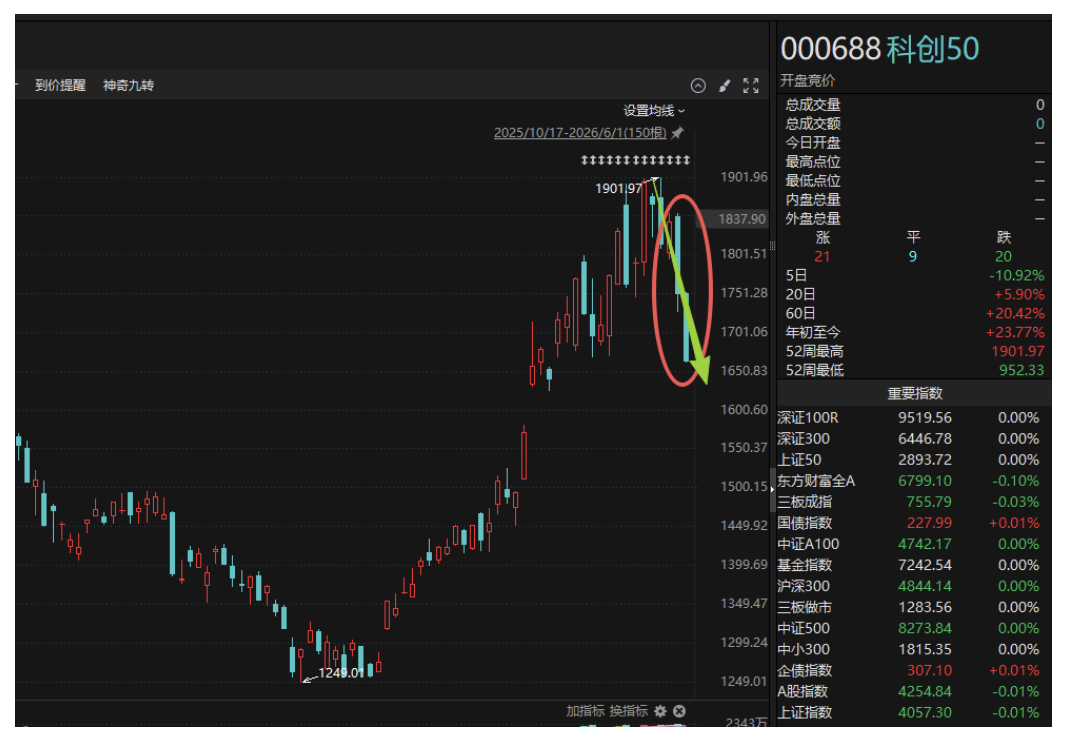Click the date range 2025/10/17-2026/6/1 link

[x=580, y=133]
